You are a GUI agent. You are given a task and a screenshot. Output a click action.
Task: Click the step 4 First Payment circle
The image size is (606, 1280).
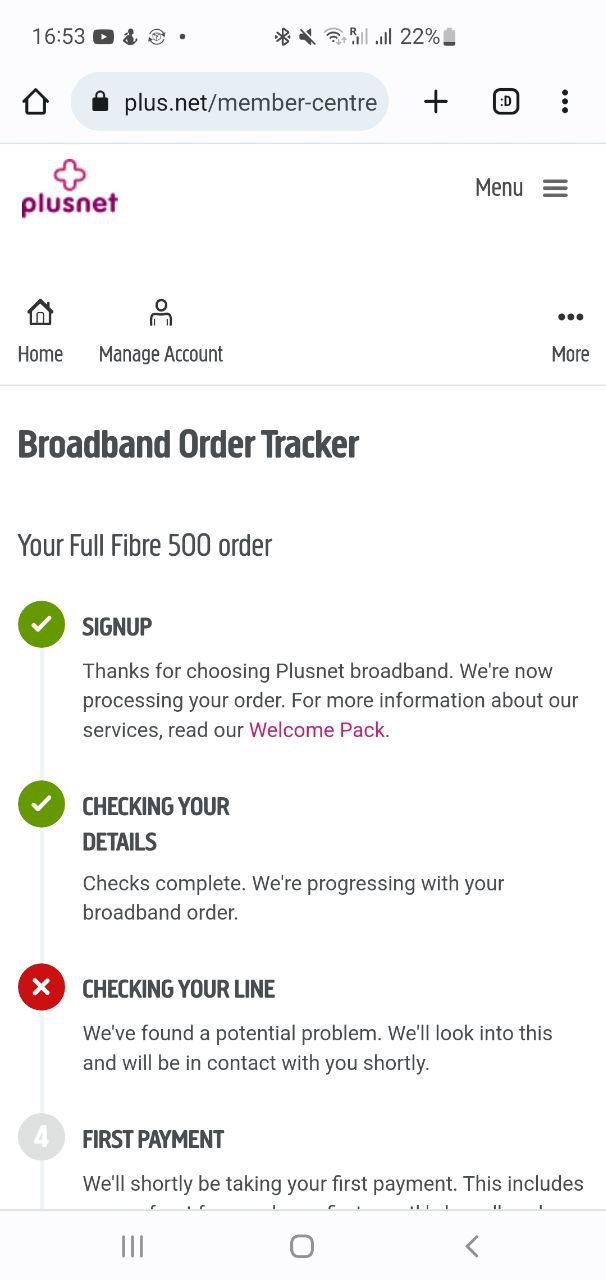coord(41,1137)
